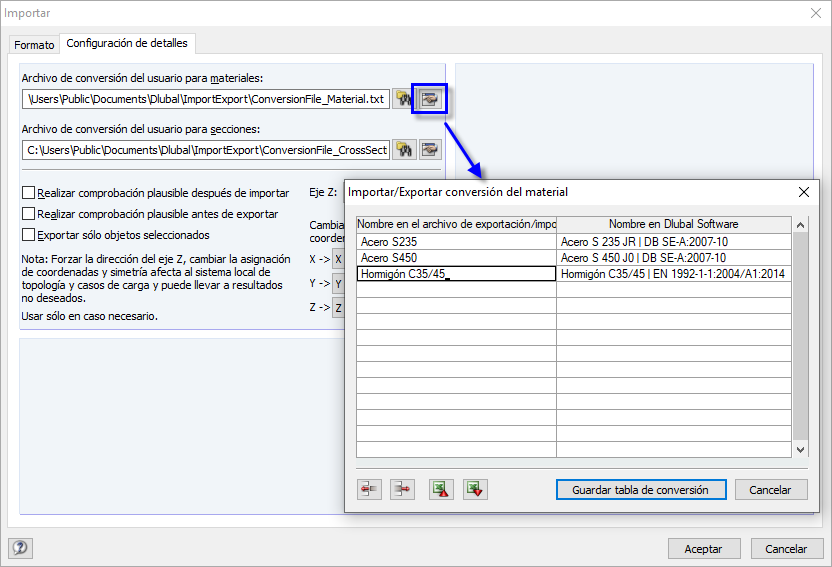Click Cancelar in the conversion dialog

[771, 490]
